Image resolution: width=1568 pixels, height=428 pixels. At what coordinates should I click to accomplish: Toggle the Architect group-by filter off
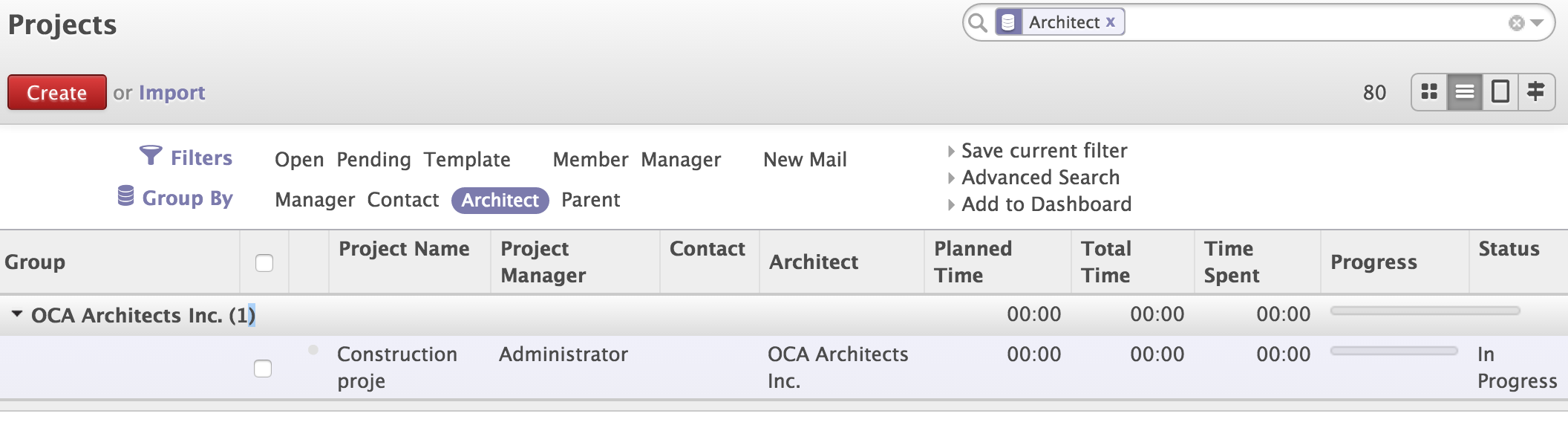coord(500,200)
